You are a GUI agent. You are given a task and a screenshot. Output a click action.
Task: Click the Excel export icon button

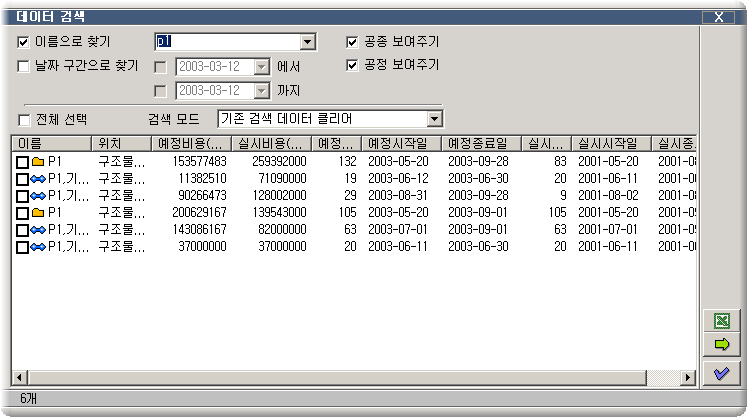[x=721, y=321]
